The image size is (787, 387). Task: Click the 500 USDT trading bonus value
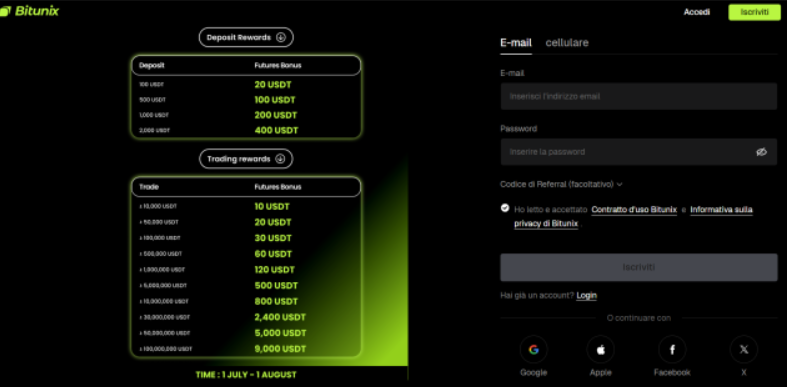276,286
